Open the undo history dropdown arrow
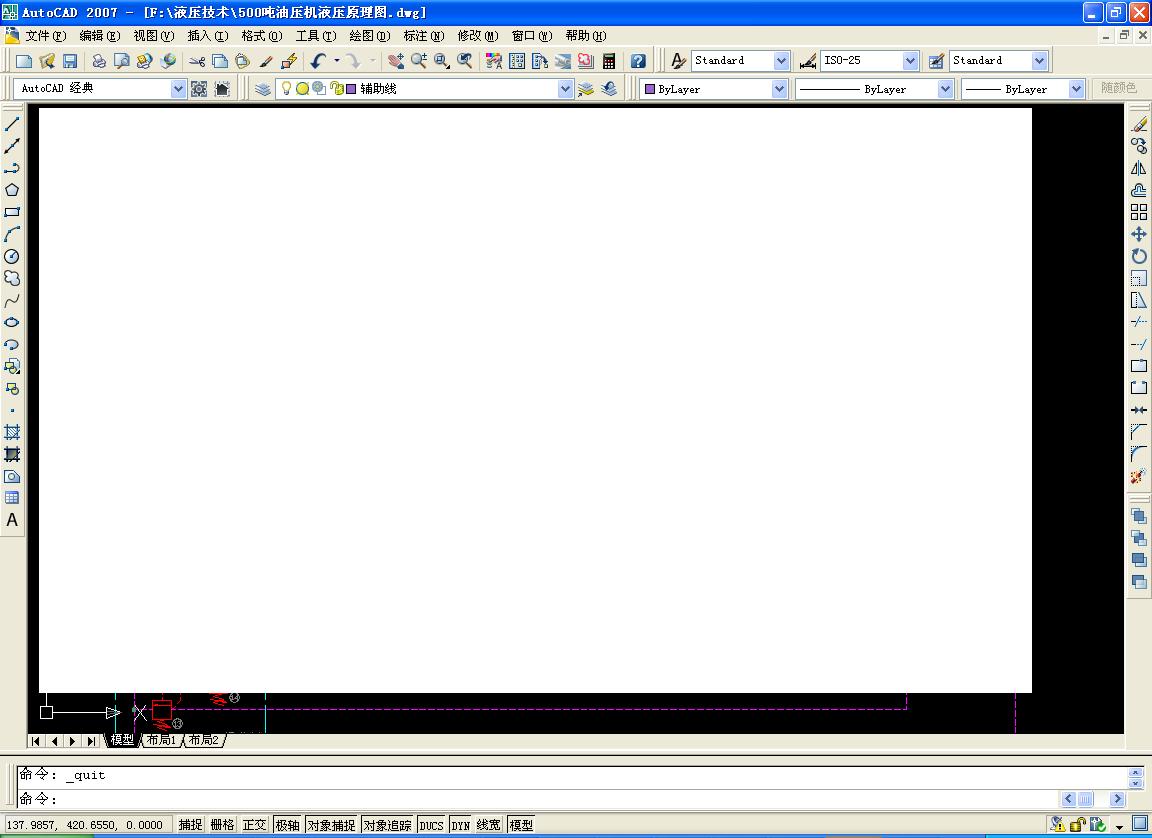 point(337,61)
